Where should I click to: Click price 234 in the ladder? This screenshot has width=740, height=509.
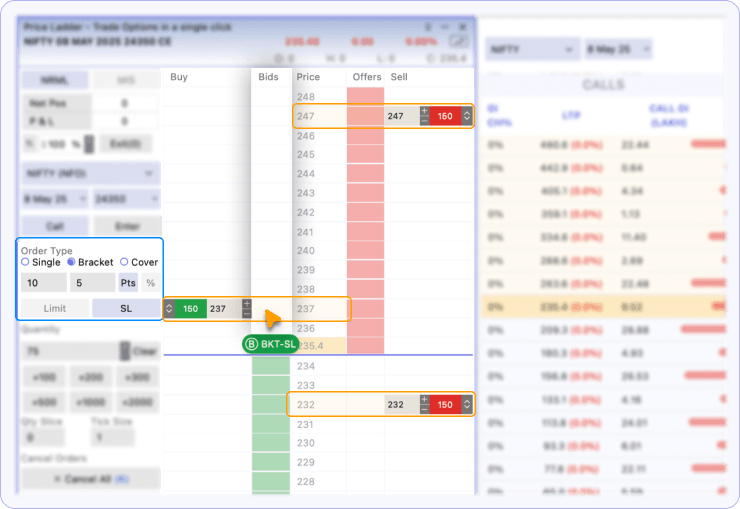point(306,366)
